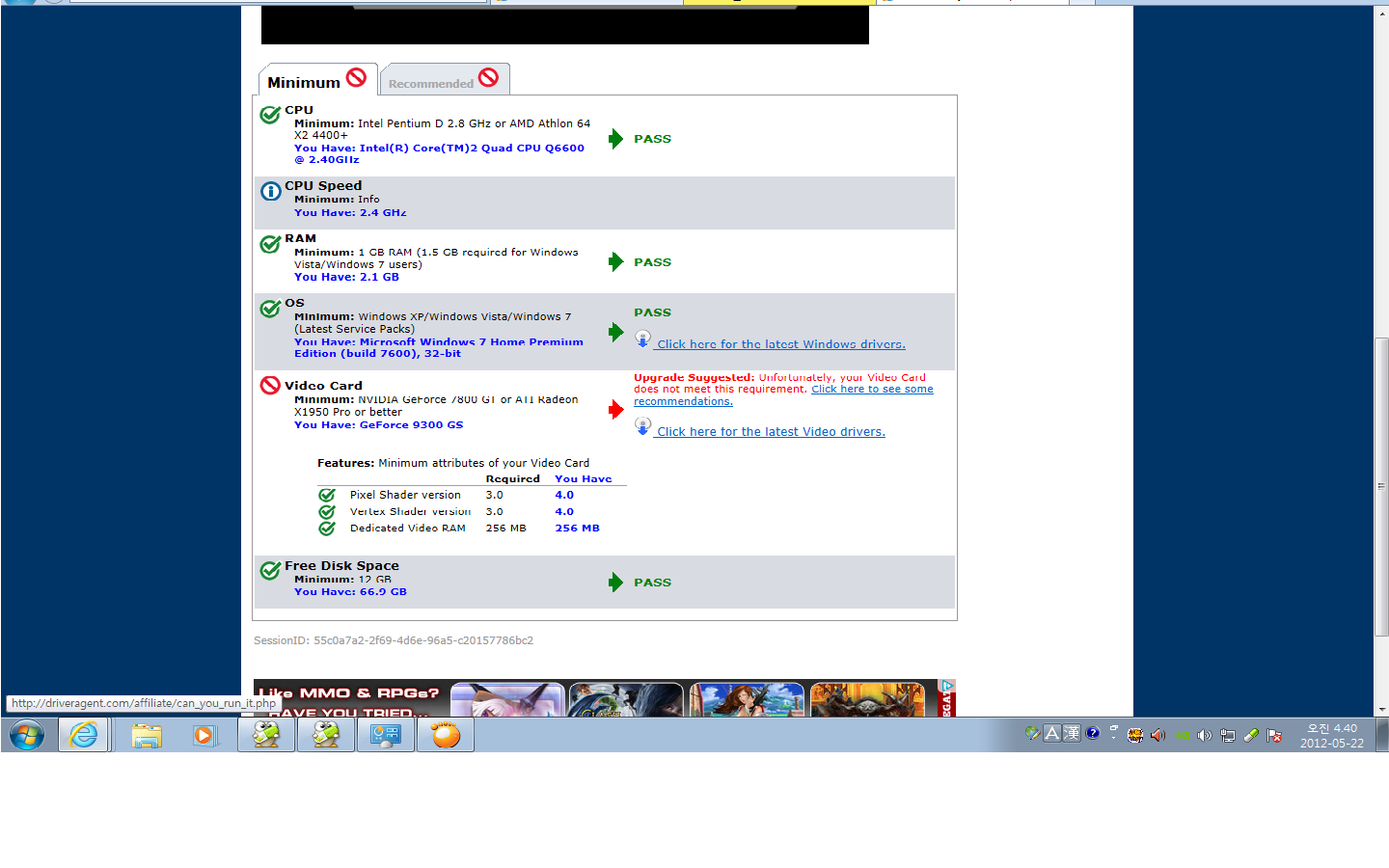Click the NVIDIA tray icon

1182,735
